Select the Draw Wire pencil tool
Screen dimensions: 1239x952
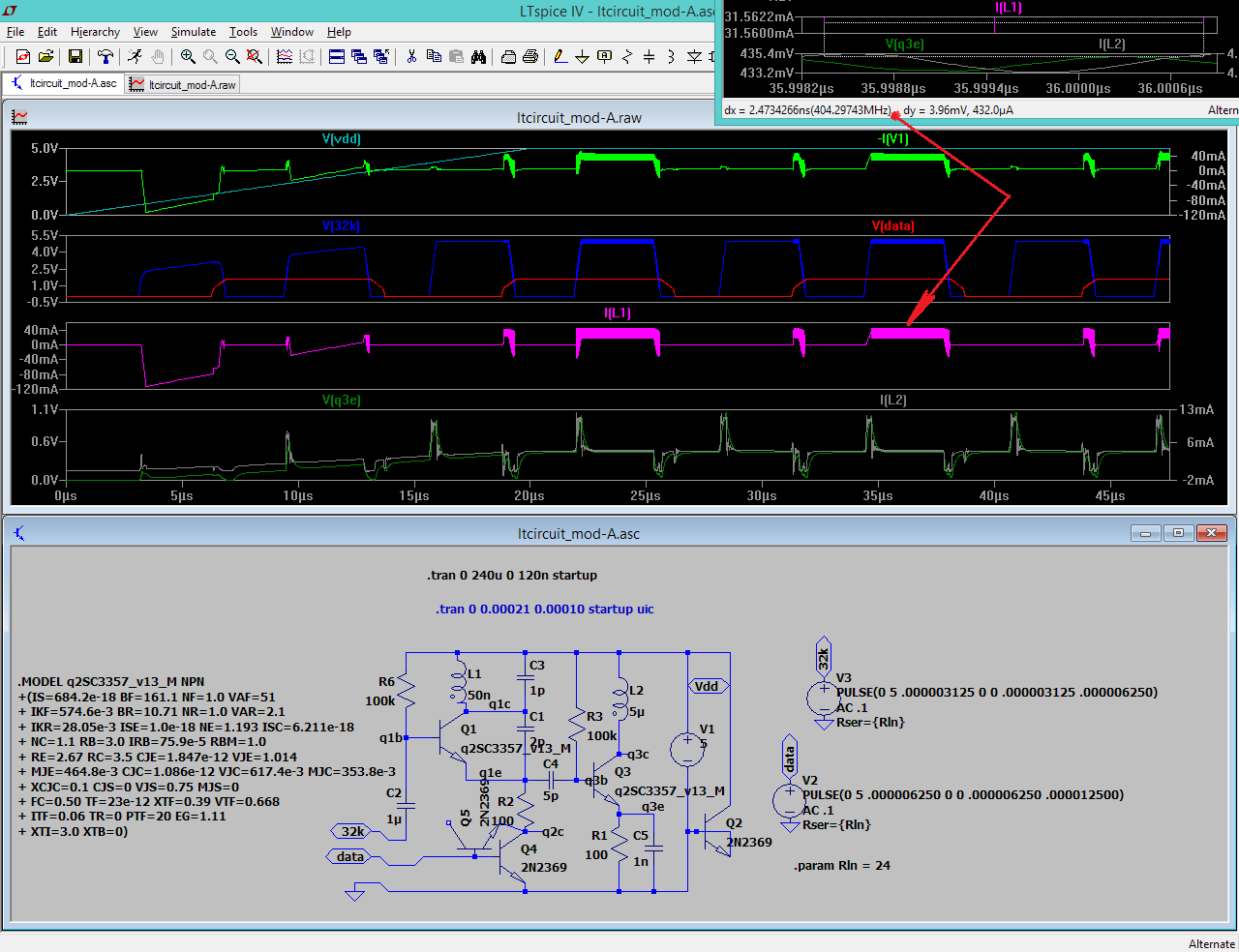(560, 57)
